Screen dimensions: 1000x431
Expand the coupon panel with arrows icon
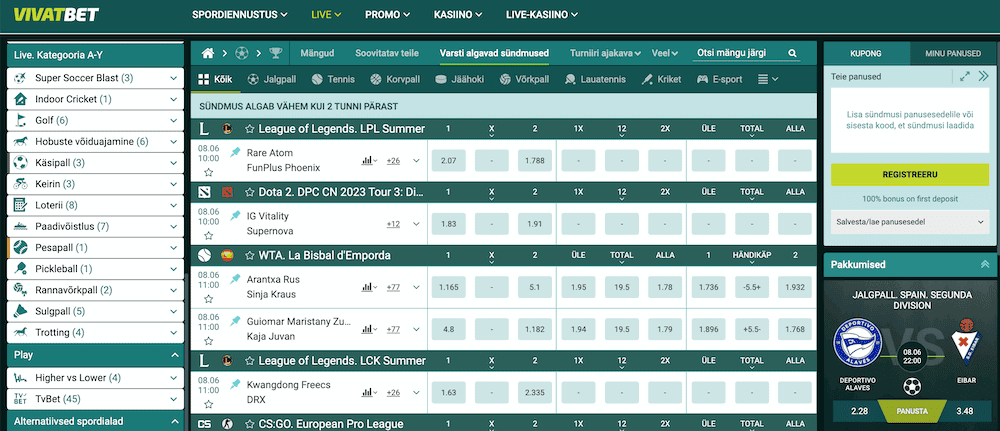pyautogui.click(x=965, y=77)
